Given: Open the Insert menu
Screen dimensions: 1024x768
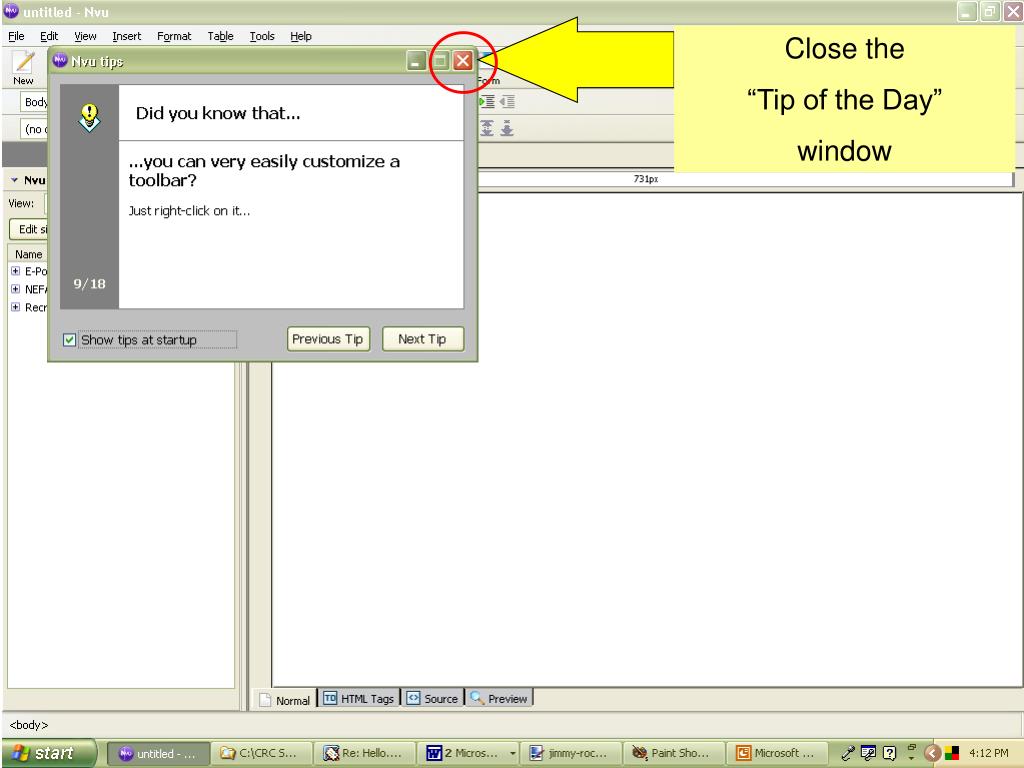Looking at the screenshot, I should coord(126,36).
